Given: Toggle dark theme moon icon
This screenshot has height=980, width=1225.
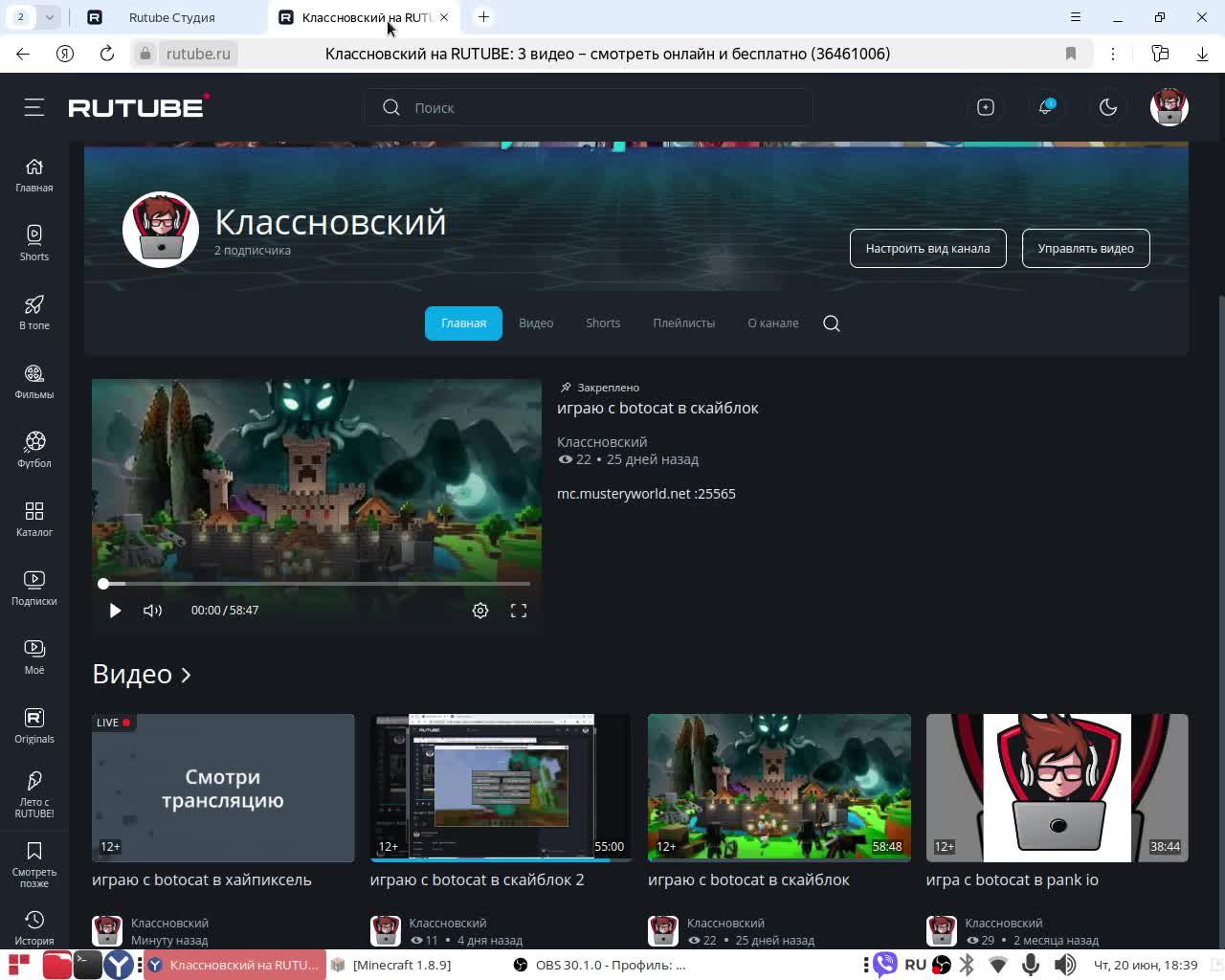Looking at the screenshot, I should point(1108,107).
